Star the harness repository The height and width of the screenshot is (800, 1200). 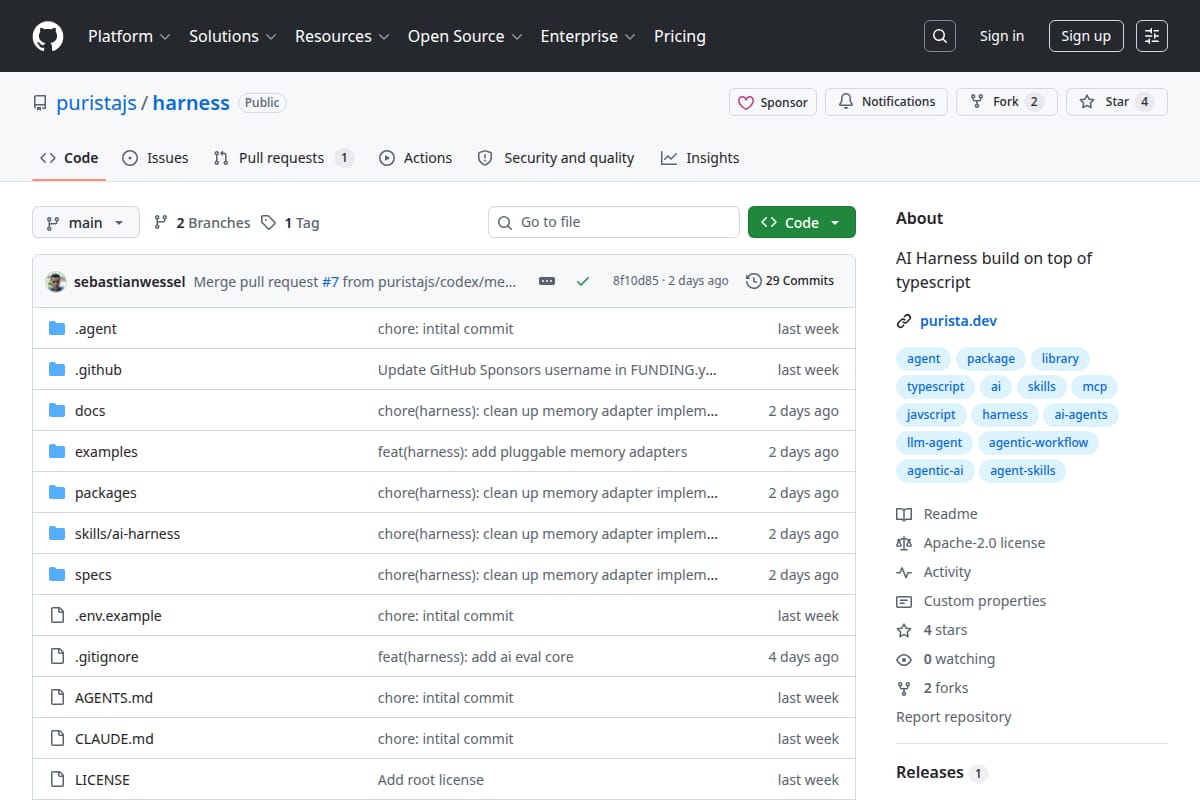[1117, 102]
